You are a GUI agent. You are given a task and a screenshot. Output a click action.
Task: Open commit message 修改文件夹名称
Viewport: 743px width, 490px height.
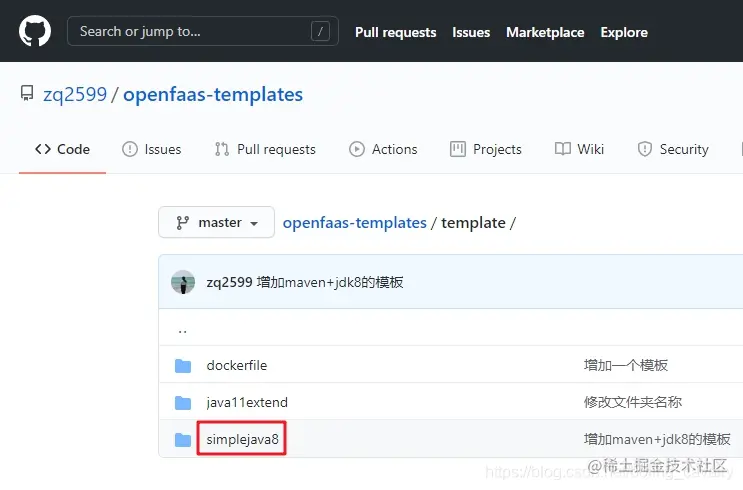pos(633,402)
